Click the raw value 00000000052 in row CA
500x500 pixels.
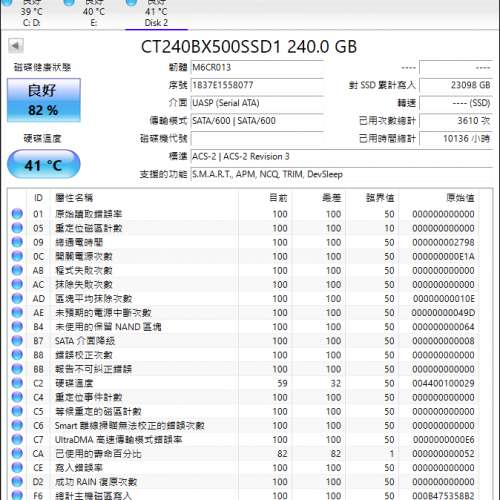click(443, 454)
